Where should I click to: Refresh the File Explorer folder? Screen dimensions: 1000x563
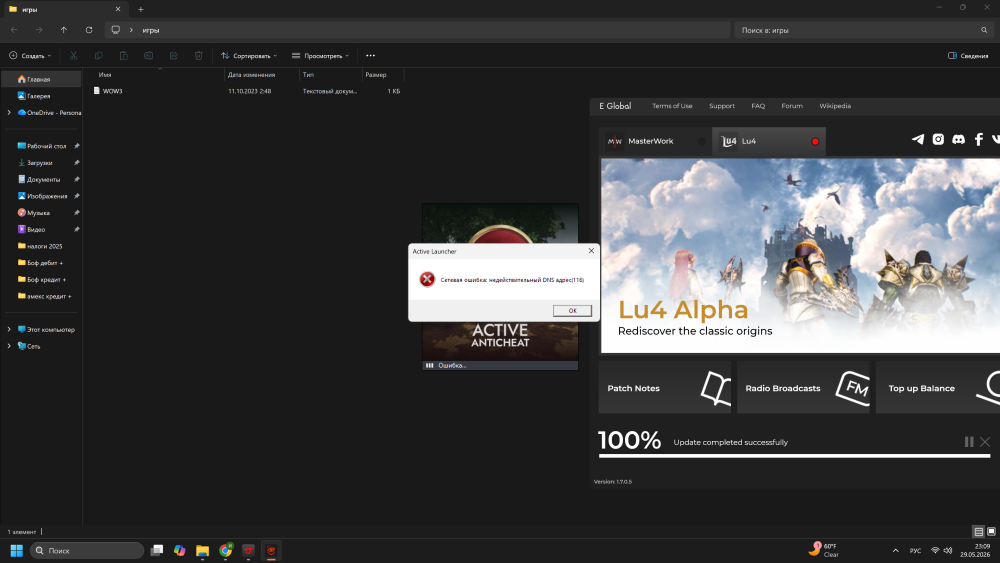(x=89, y=30)
